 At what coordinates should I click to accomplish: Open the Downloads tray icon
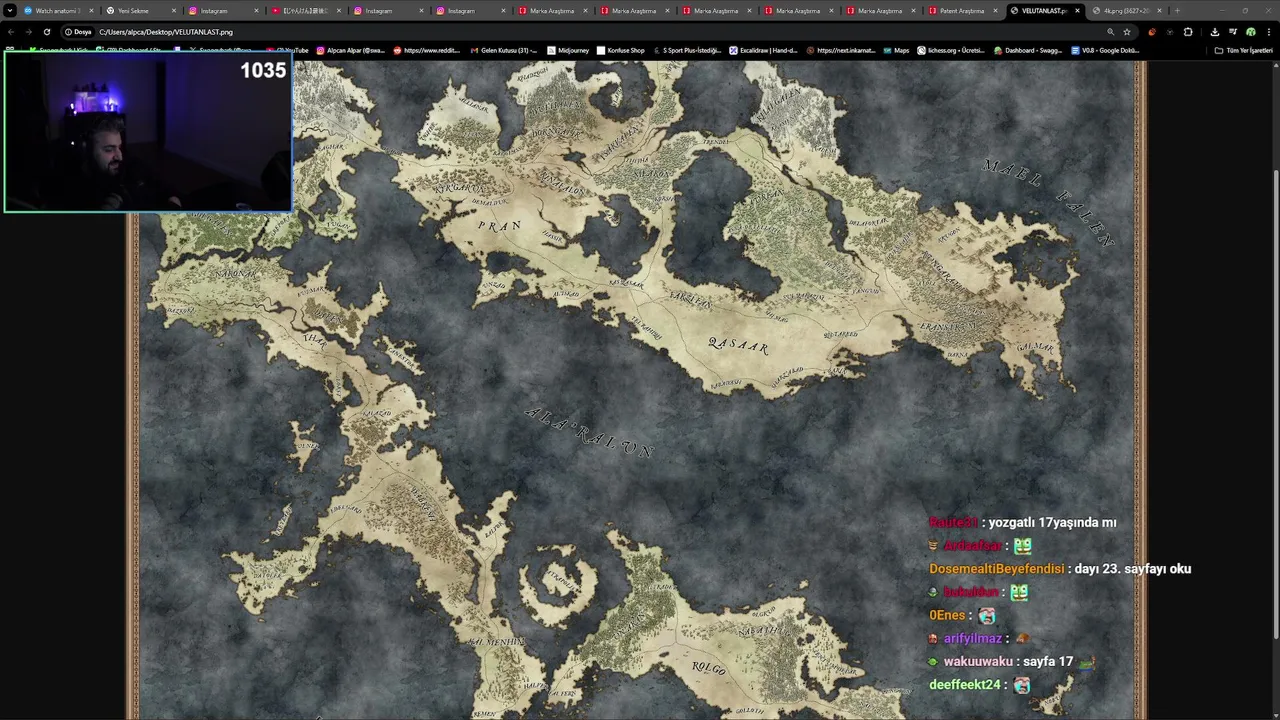tap(1214, 32)
